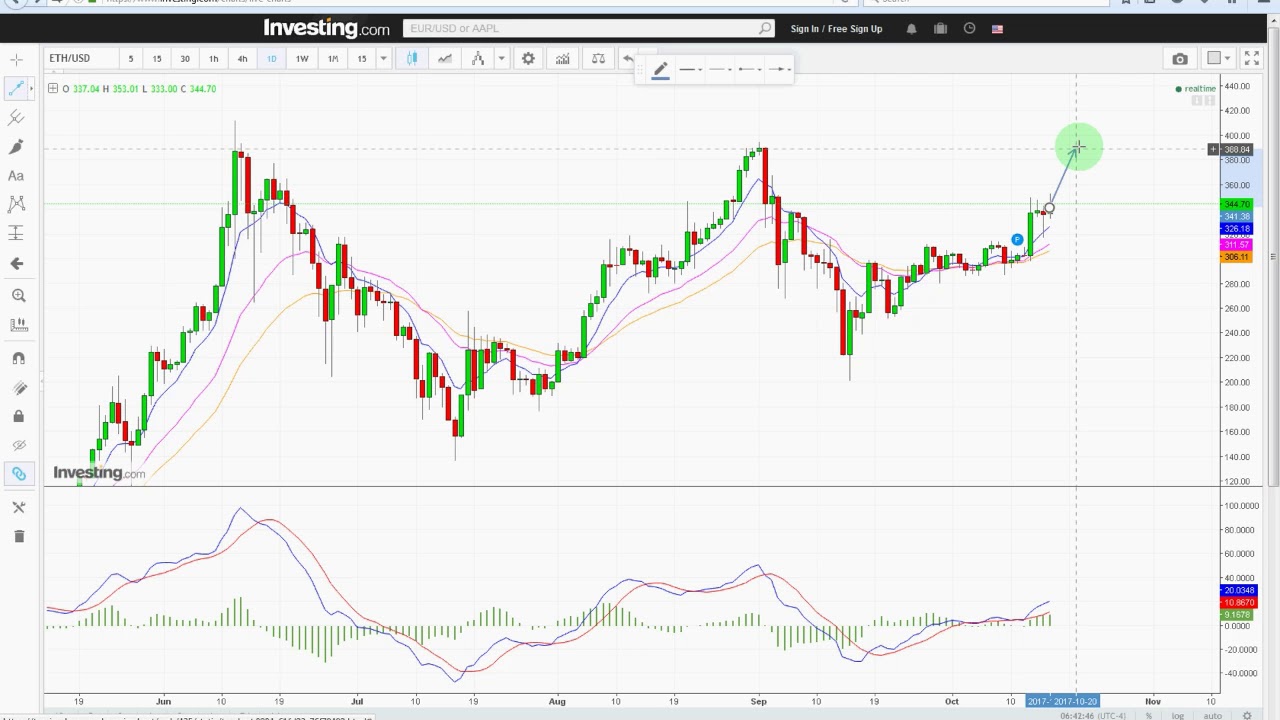Select the text annotation tool

point(16,176)
